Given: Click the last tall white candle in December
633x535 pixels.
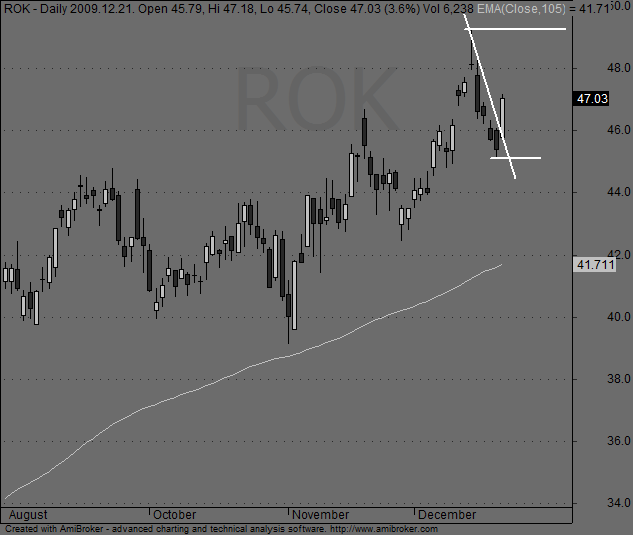Looking at the screenshot, I should (x=503, y=118).
